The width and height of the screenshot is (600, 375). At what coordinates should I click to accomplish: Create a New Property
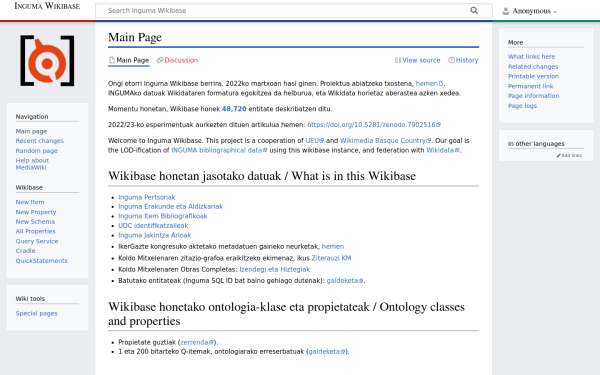(36, 212)
